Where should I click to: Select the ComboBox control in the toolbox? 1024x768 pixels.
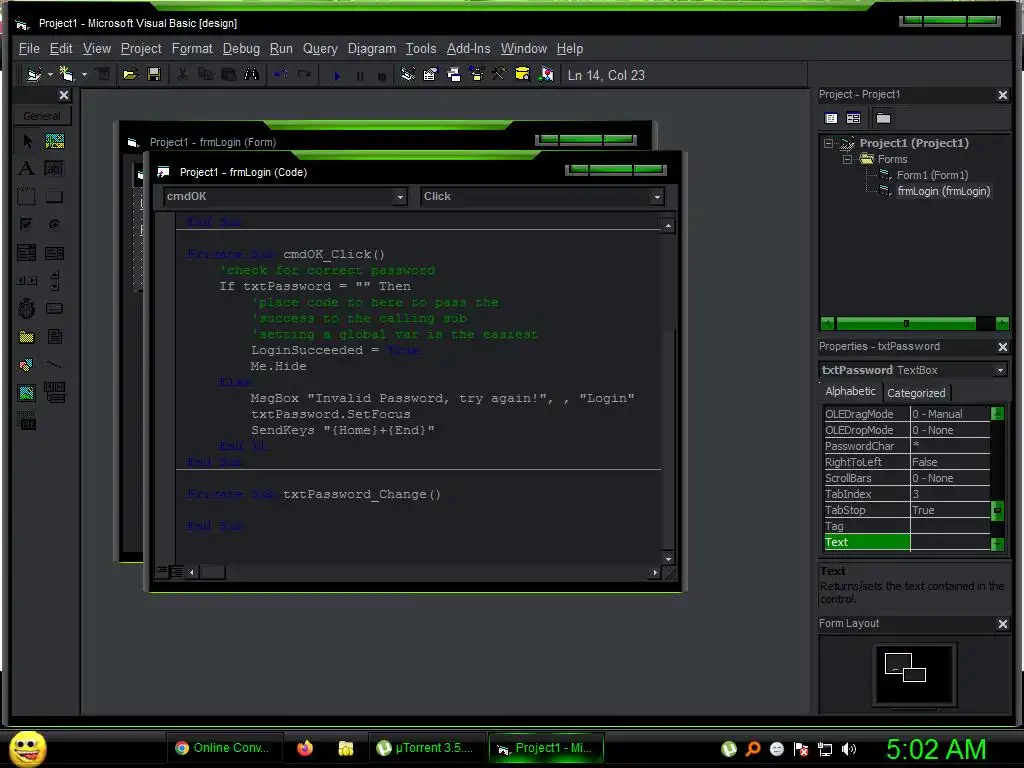point(27,253)
